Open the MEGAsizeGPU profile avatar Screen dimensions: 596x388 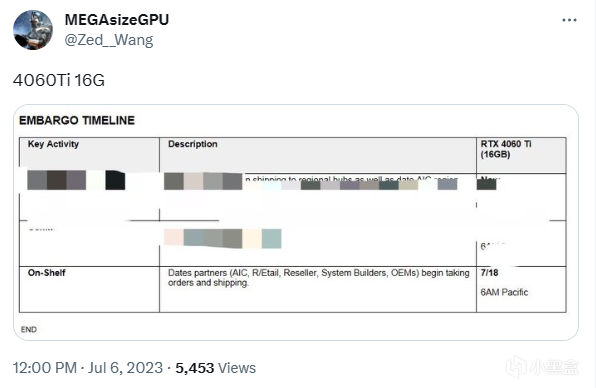[33, 30]
